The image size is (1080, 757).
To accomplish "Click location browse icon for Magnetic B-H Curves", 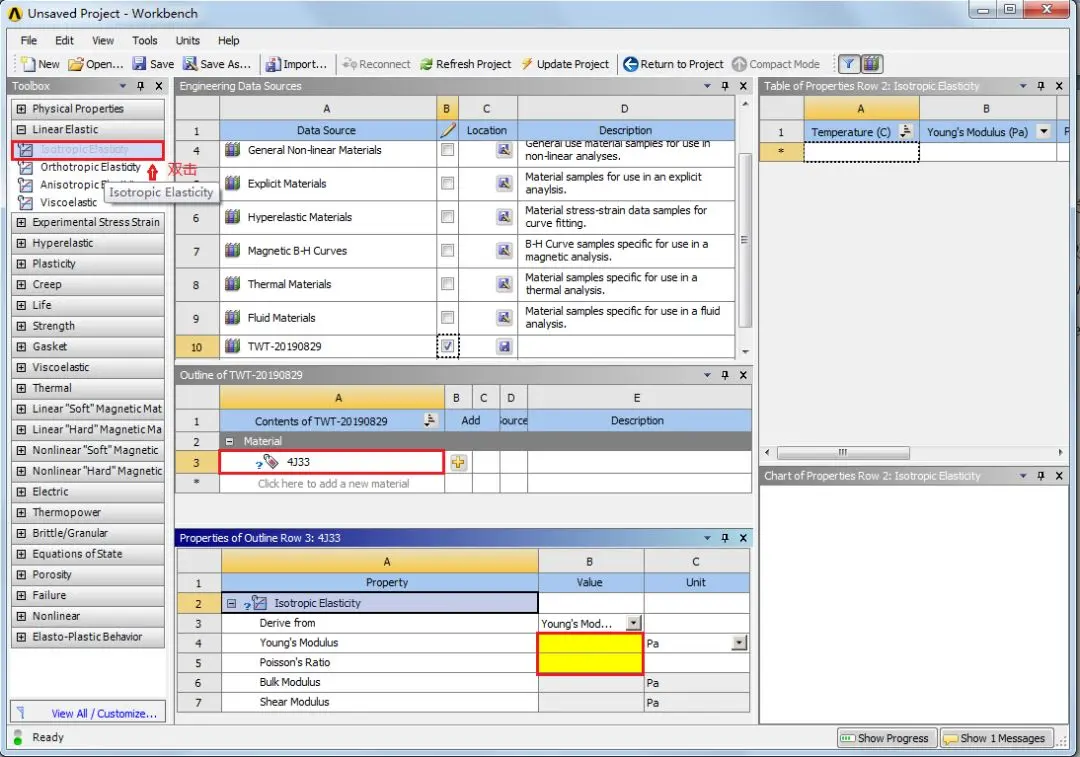I will pyautogui.click(x=504, y=251).
